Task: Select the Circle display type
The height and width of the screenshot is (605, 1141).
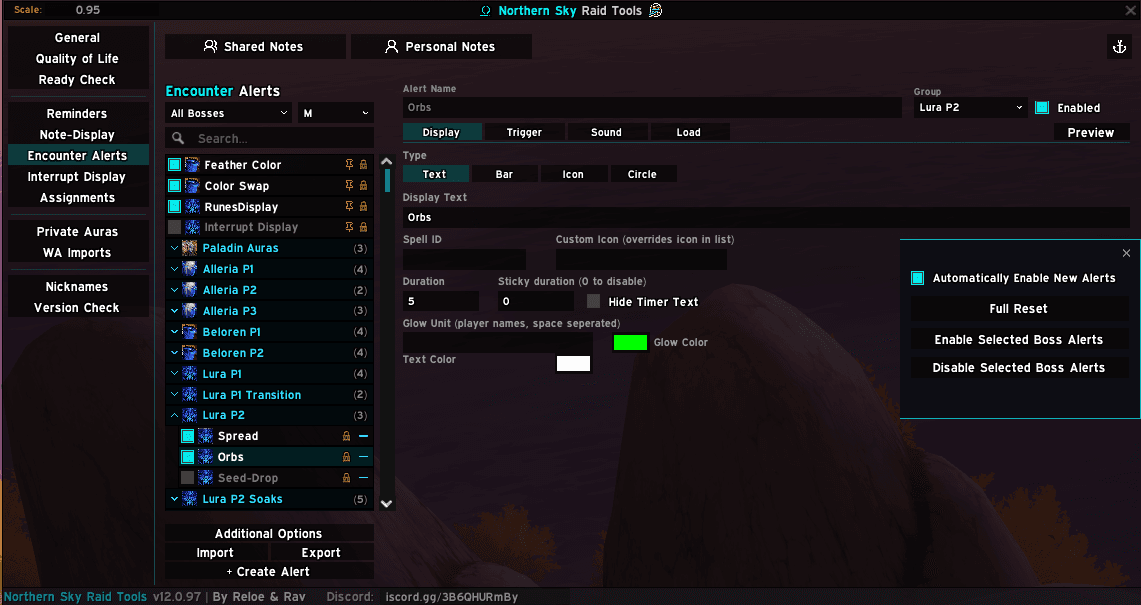Action: click(x=642, y=175)
